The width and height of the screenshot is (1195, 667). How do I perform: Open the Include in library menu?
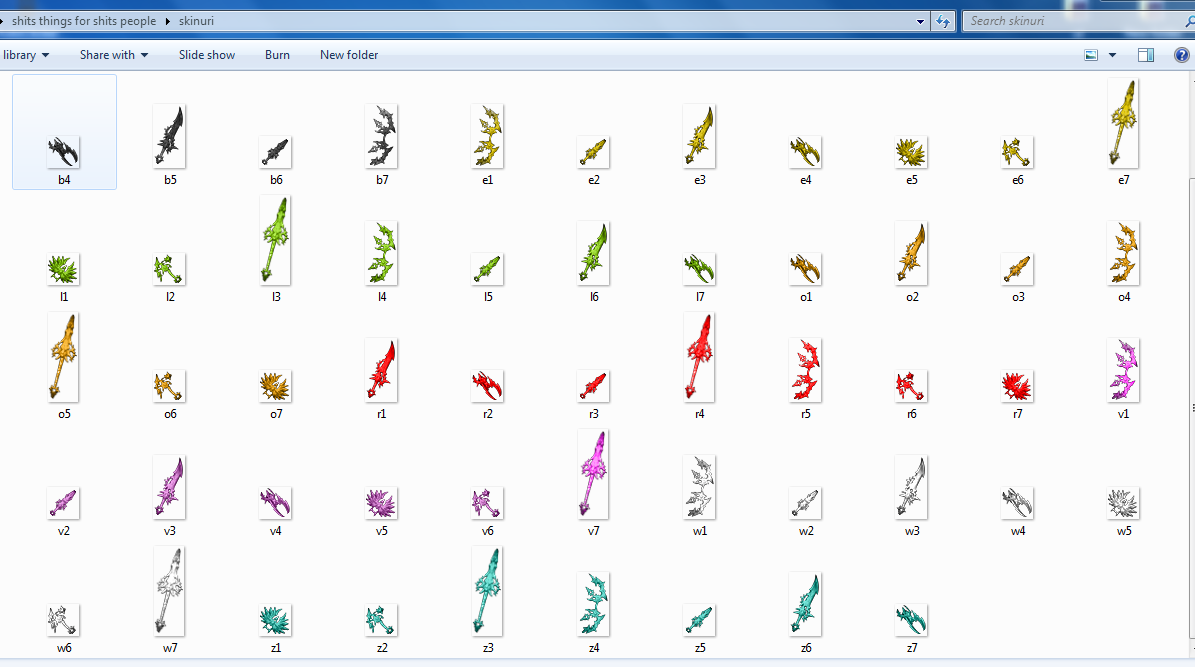pos(24,55)
